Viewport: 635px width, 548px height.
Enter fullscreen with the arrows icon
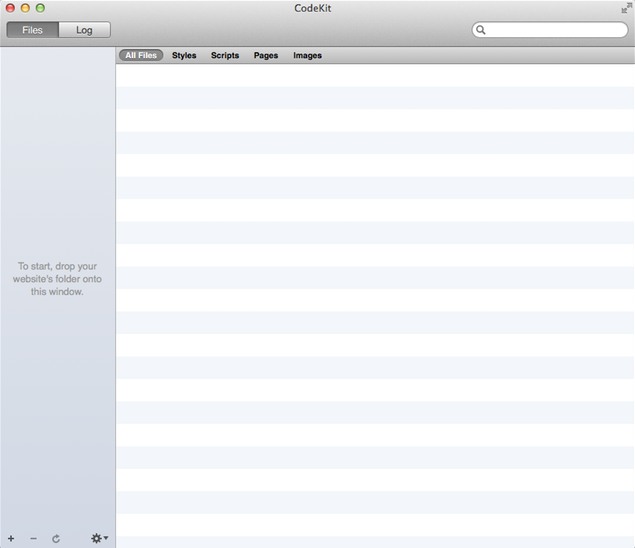click(x=626, y=8)
